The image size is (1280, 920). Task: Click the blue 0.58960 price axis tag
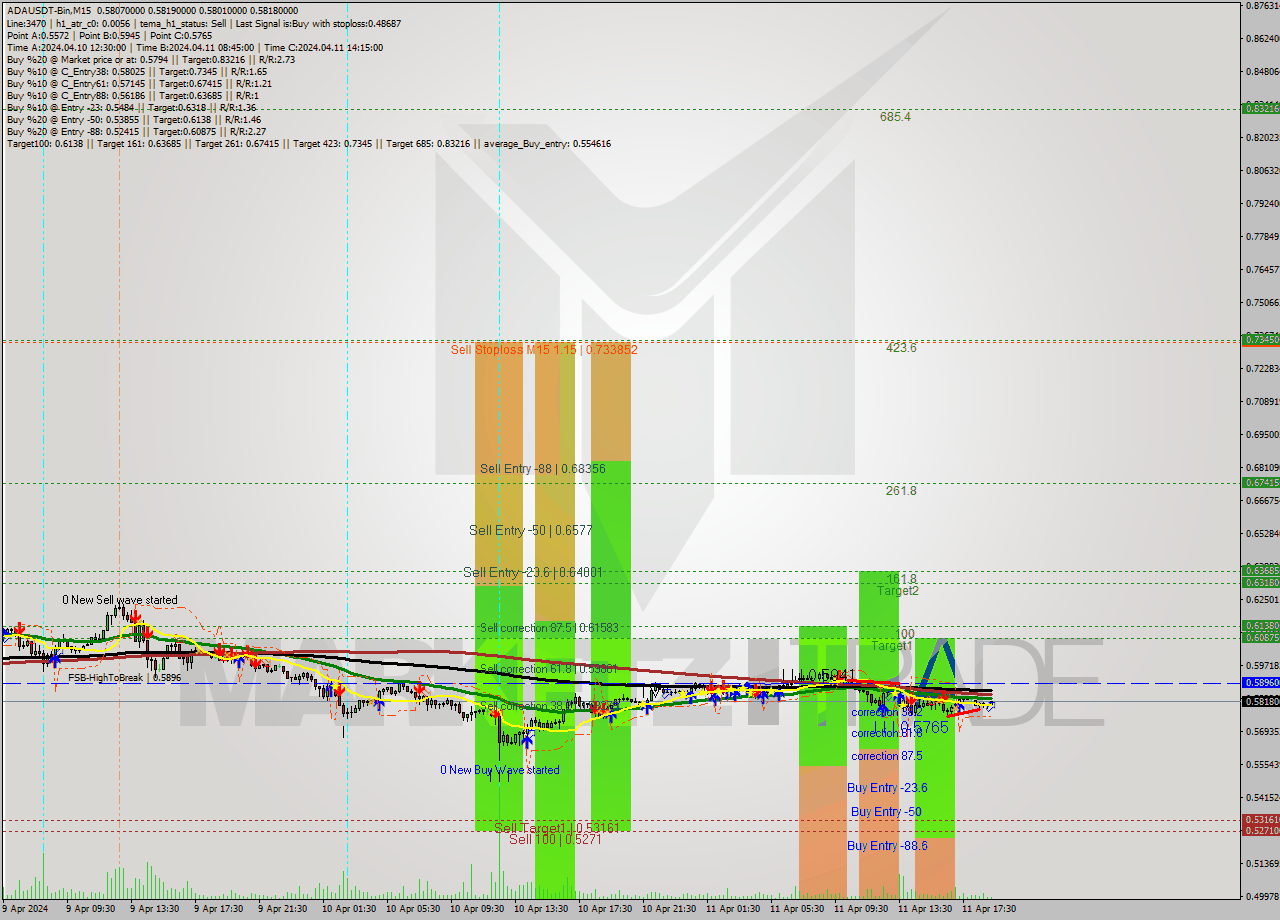click(1260, 683)
